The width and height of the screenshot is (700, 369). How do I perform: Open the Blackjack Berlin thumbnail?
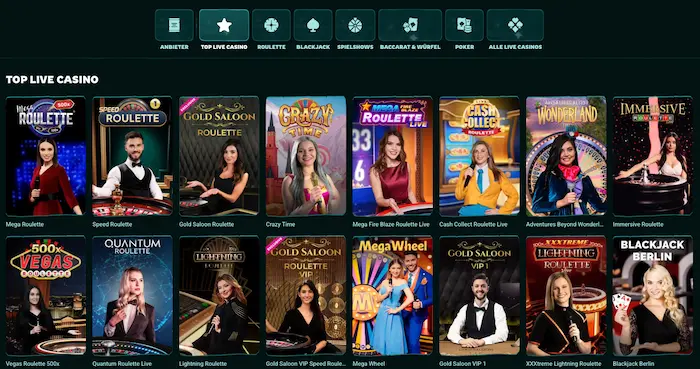click(653, 296)
